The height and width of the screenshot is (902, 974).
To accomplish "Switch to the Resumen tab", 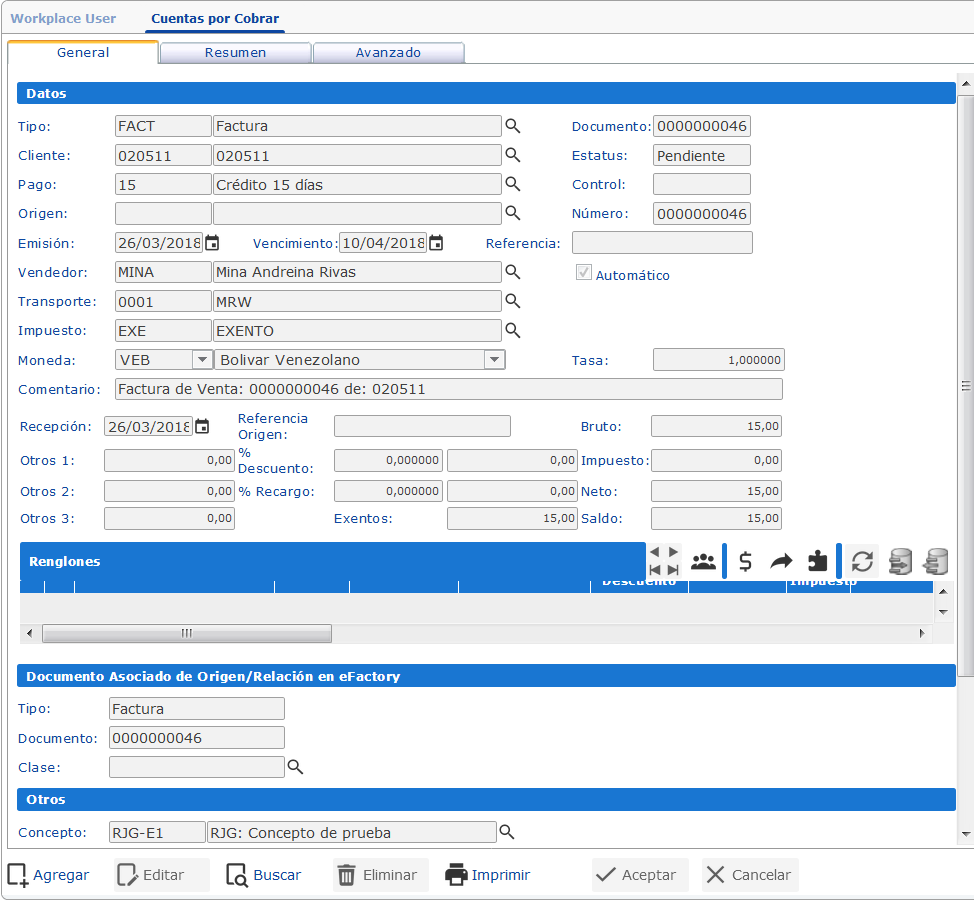I will pos(235,53).
